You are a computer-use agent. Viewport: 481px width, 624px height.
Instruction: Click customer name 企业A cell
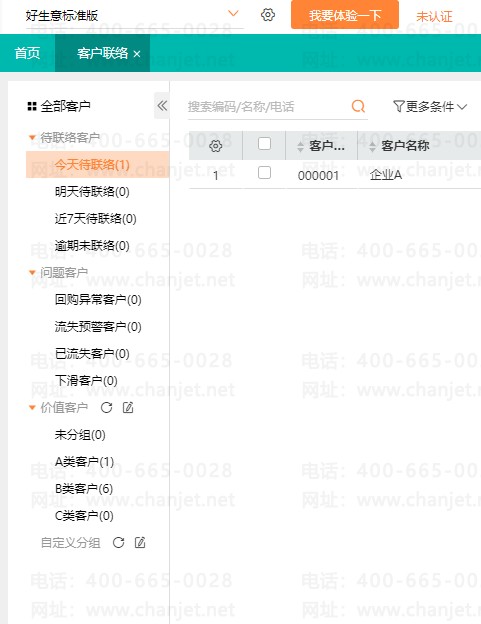click(x=386, y=175)
